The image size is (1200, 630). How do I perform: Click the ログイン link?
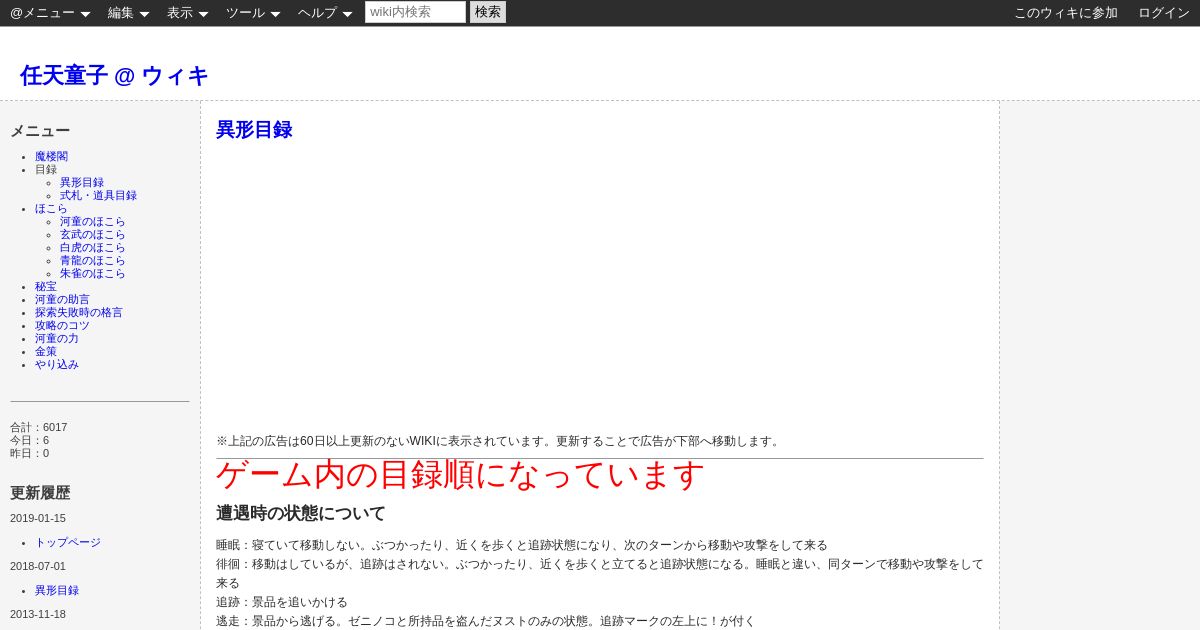pos(1164,13)
